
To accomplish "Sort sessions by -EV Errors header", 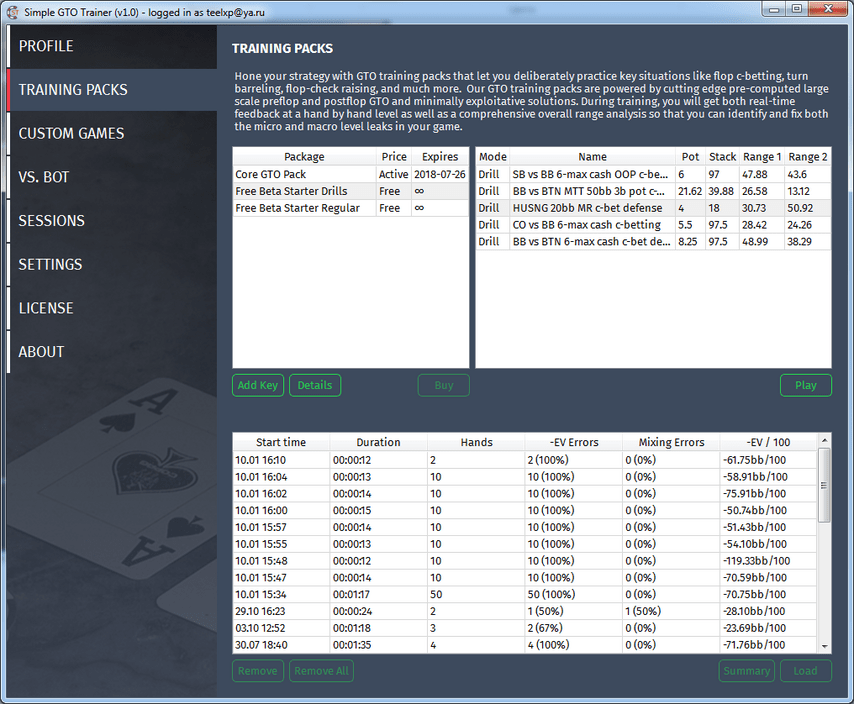I will coord(574,442).
